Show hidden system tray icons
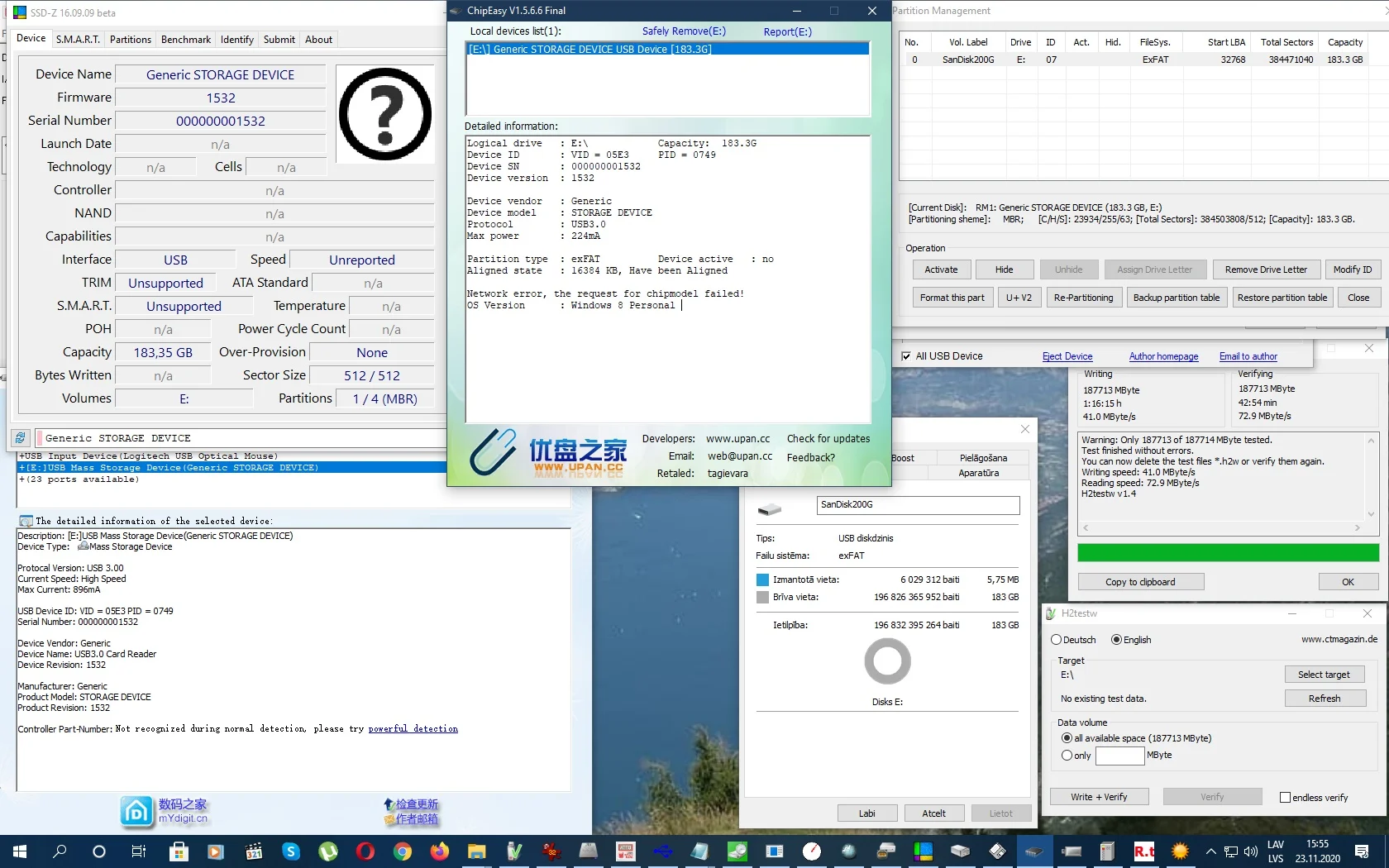Viewport: 1389px width, 868px height. tap(1211, 851)
